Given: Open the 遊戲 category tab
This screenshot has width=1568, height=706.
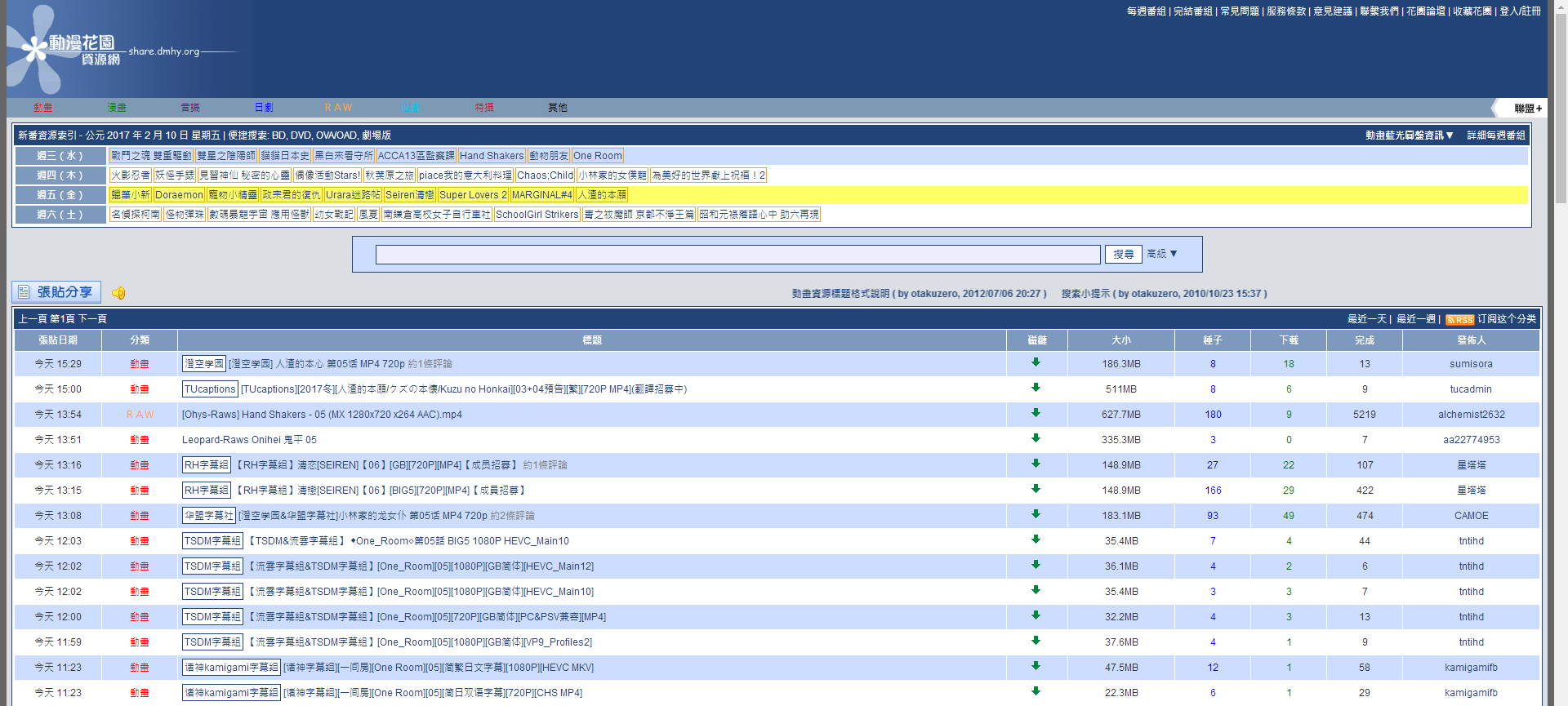Looking at the screenshot, I should click(x=410, y=108).
